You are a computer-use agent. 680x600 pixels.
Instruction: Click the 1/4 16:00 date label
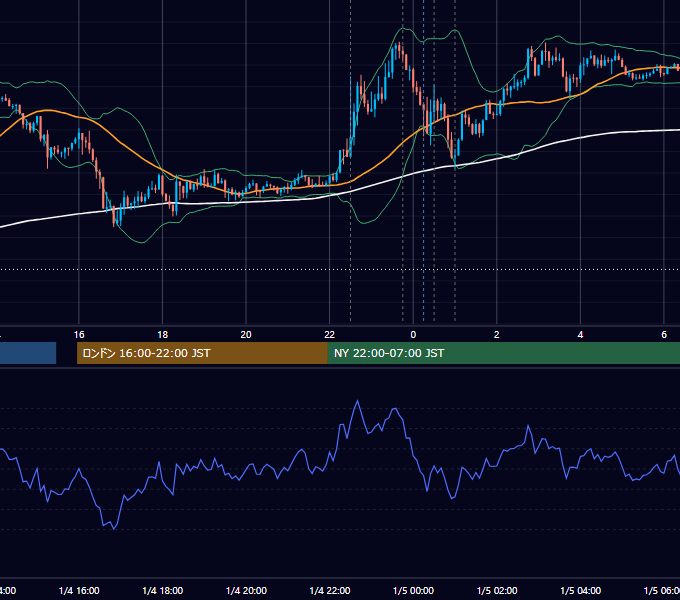pyautogui.click(x=79, y=591)
